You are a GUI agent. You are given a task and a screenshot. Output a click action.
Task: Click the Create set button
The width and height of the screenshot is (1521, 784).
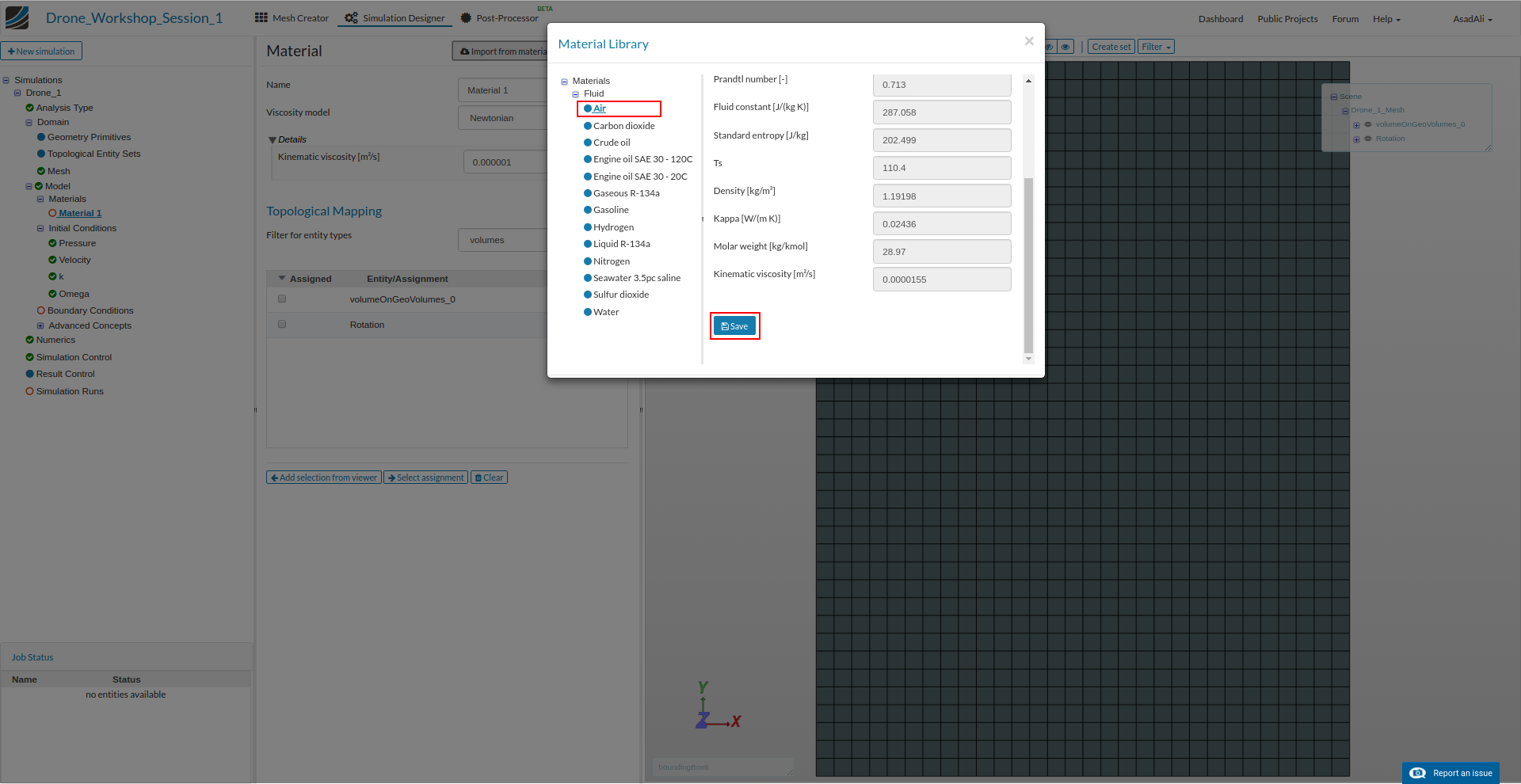(1111, 47)
